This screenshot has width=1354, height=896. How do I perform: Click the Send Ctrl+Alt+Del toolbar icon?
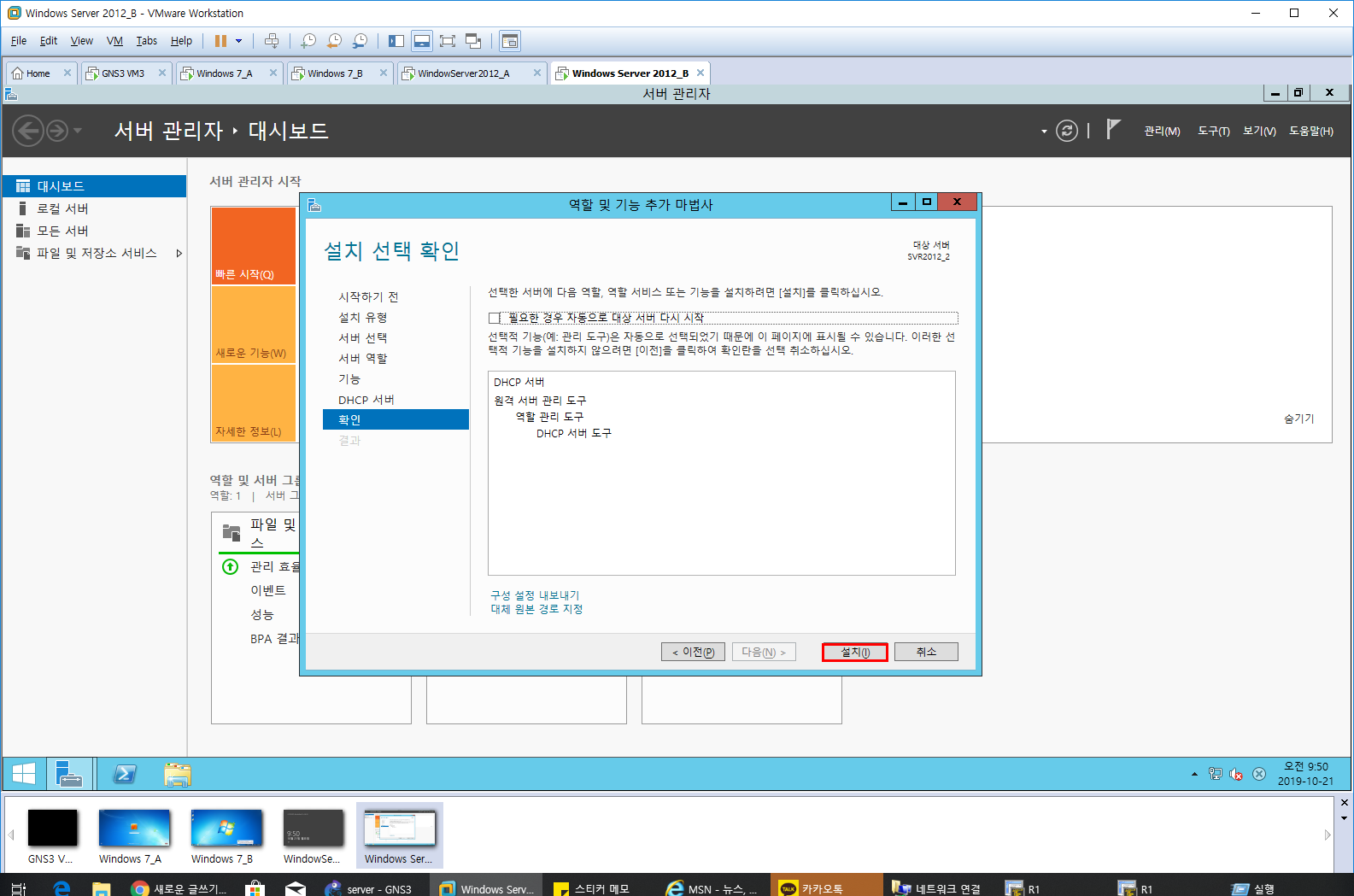click(272, 41)
